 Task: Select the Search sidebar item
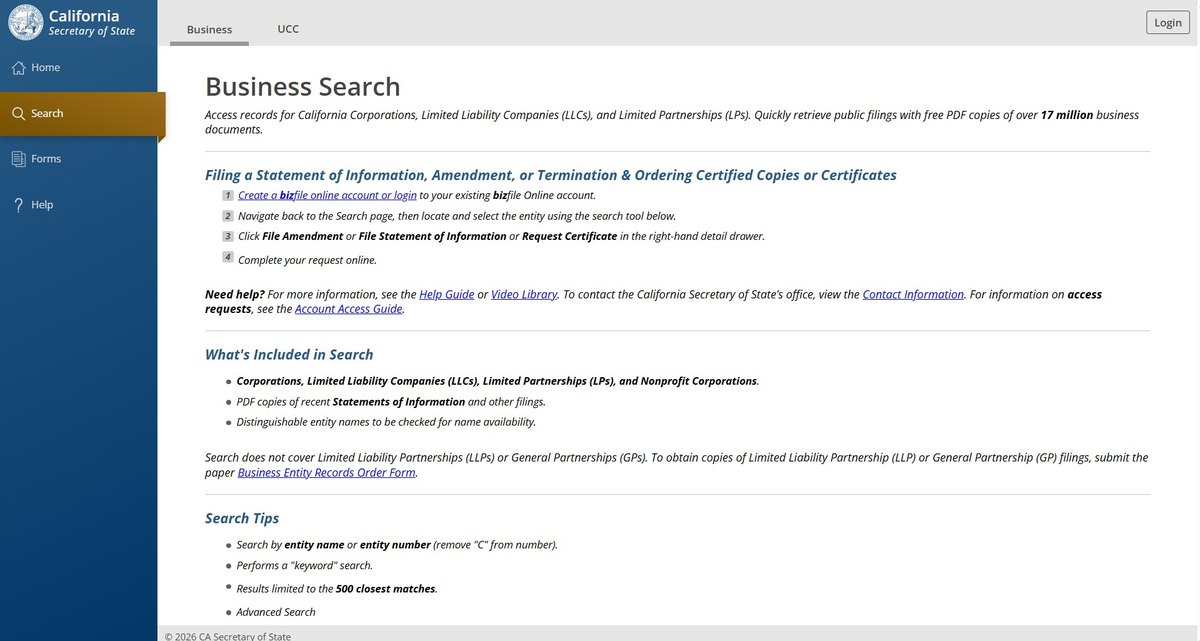(x=82, y=114)
